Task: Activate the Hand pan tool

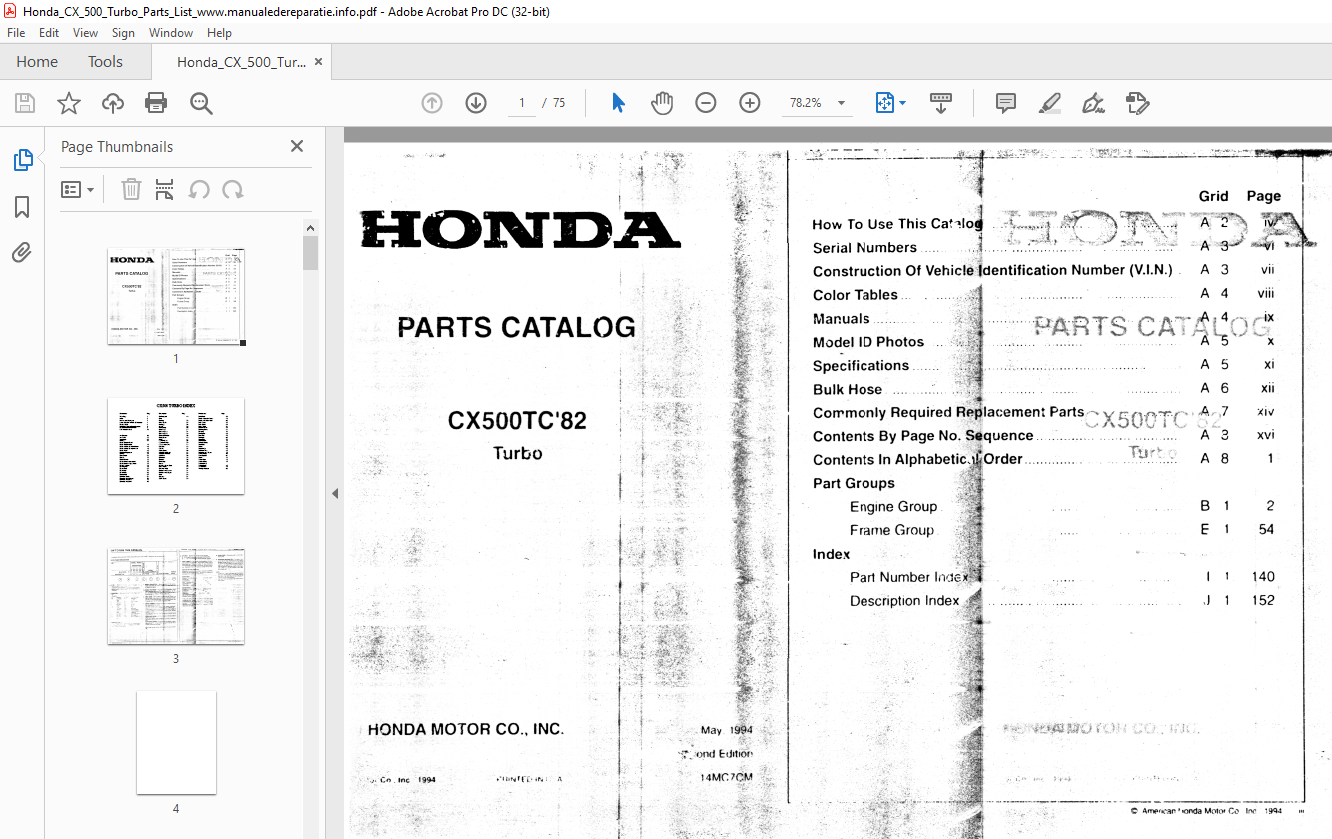Action: click(662, 103)
